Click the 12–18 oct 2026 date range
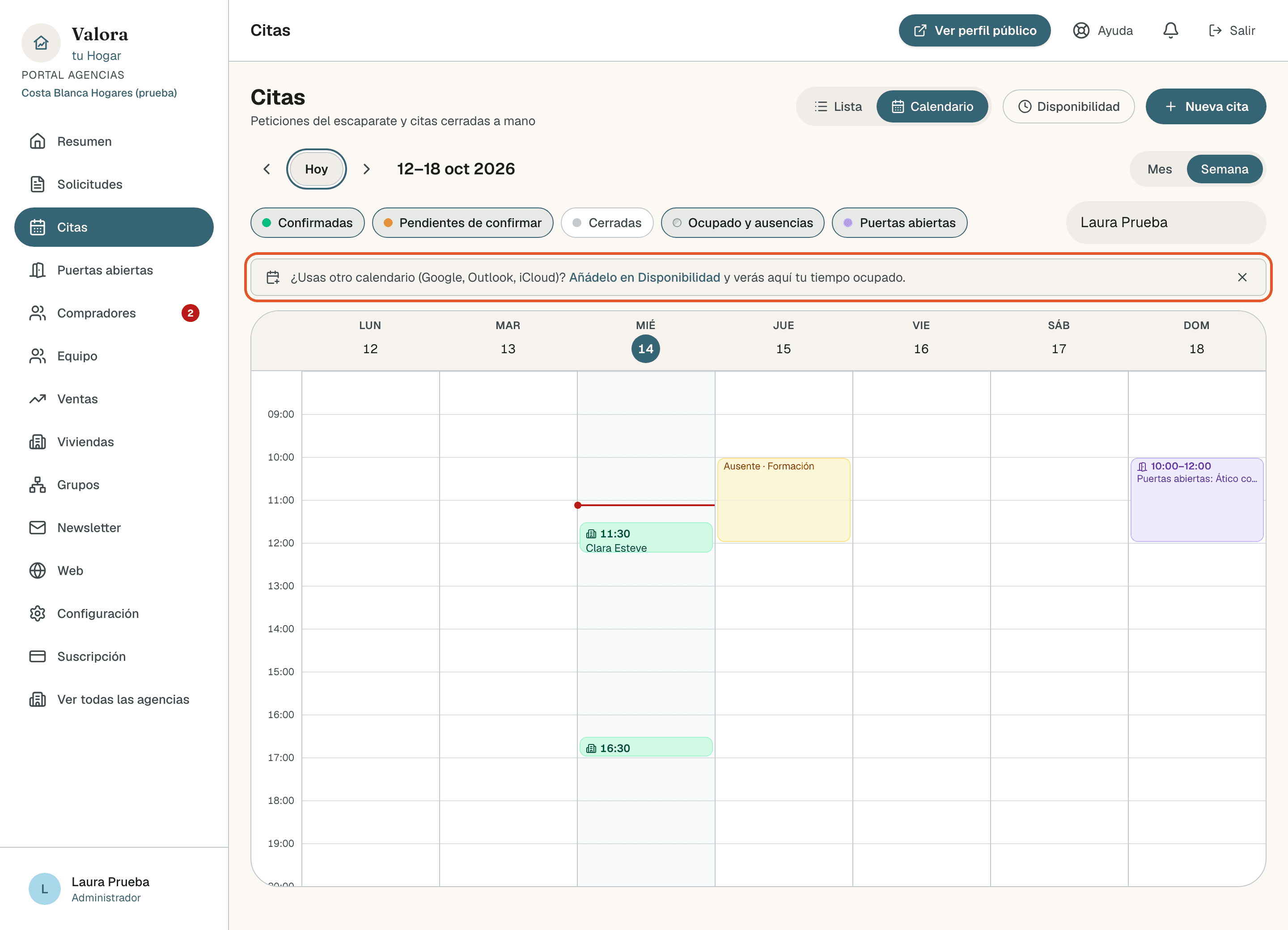 (455, 169)
